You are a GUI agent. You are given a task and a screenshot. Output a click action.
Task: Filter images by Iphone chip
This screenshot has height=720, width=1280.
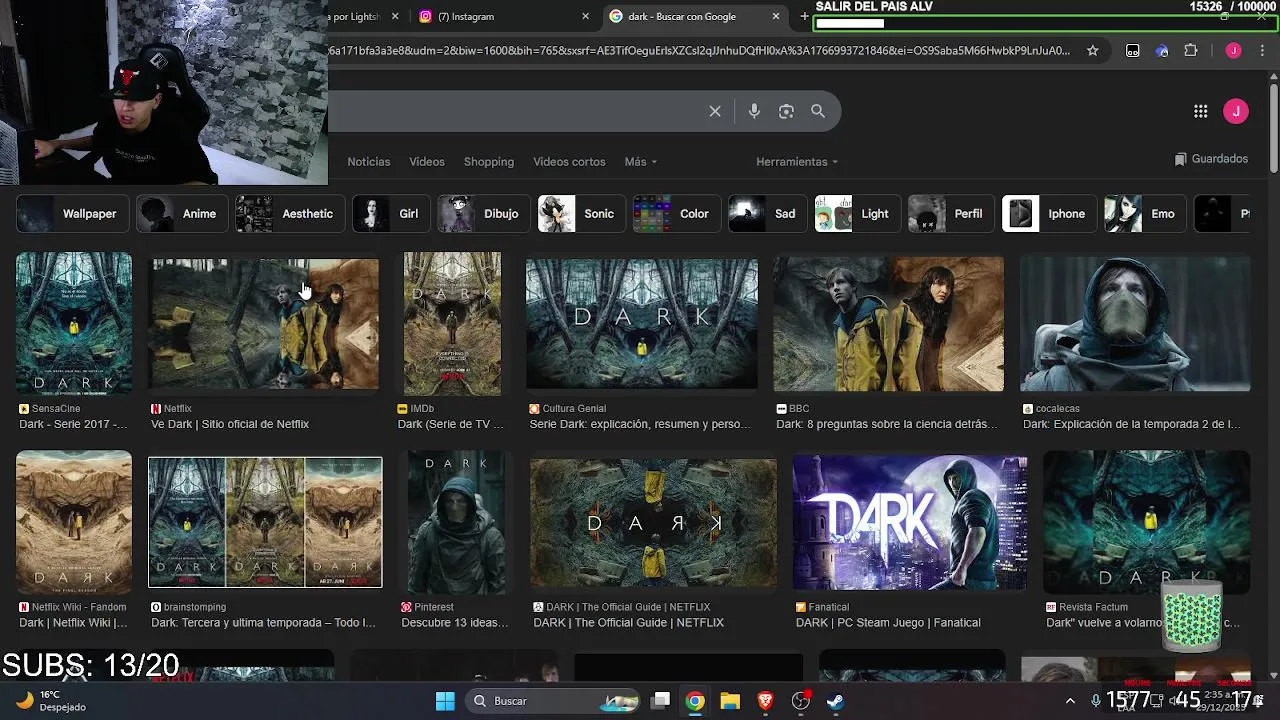click(x=1049, y=214)
